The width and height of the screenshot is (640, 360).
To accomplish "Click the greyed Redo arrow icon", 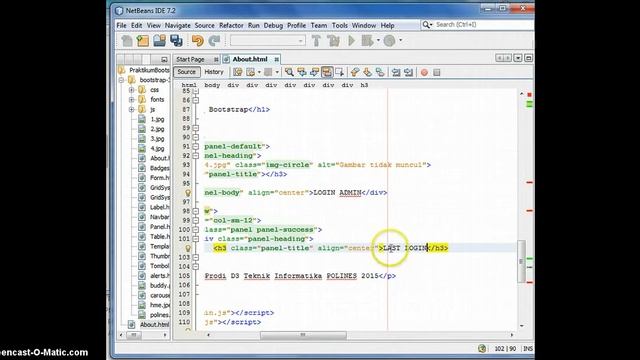I will tap(214, 40).
